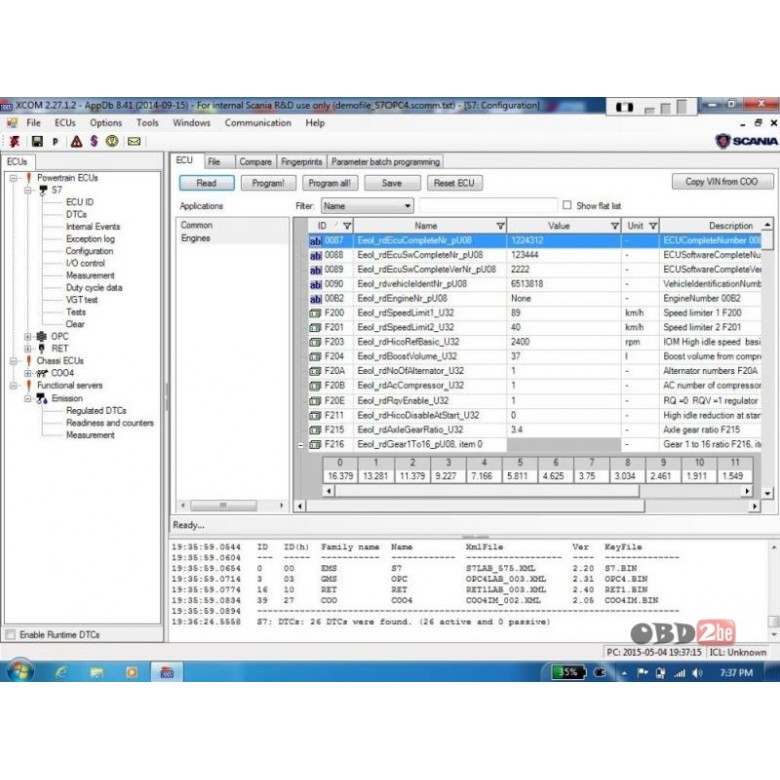780x780 pixels.
Task: Click the numeric type icon of row F200
Action: (315, 313)
